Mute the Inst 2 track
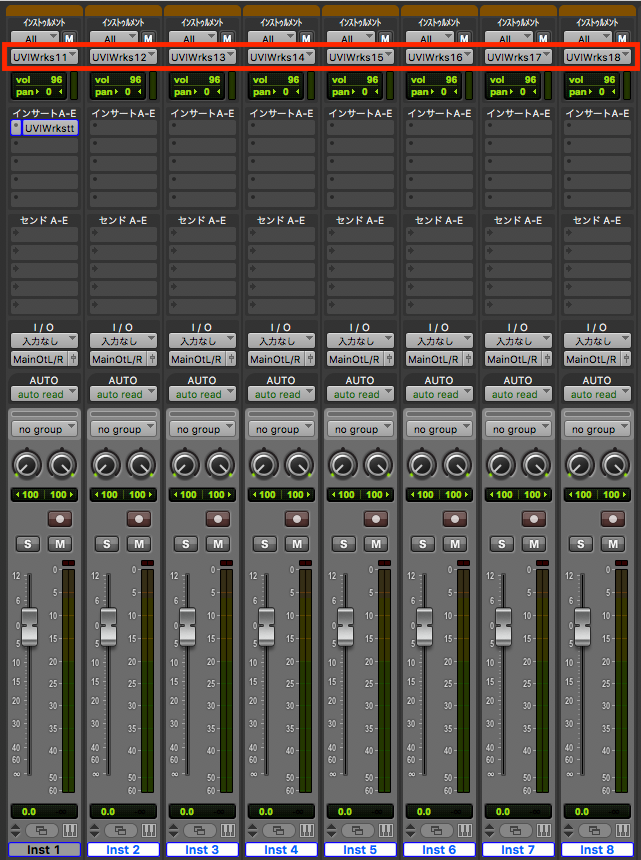This screenshot has width=641, height=860. click(139, 544)
